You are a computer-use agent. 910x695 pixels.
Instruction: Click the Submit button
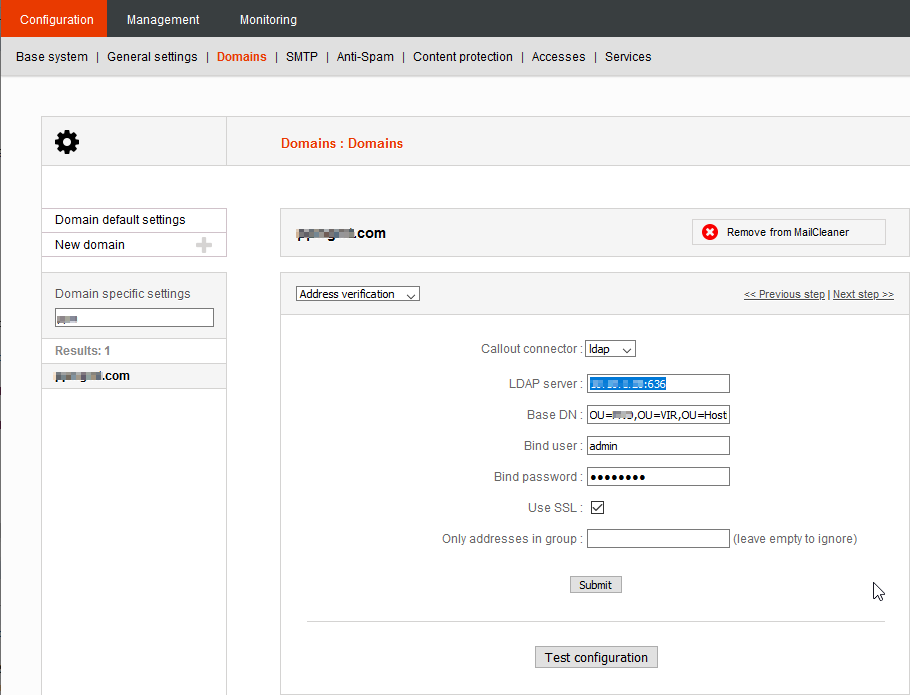(595, 585)
